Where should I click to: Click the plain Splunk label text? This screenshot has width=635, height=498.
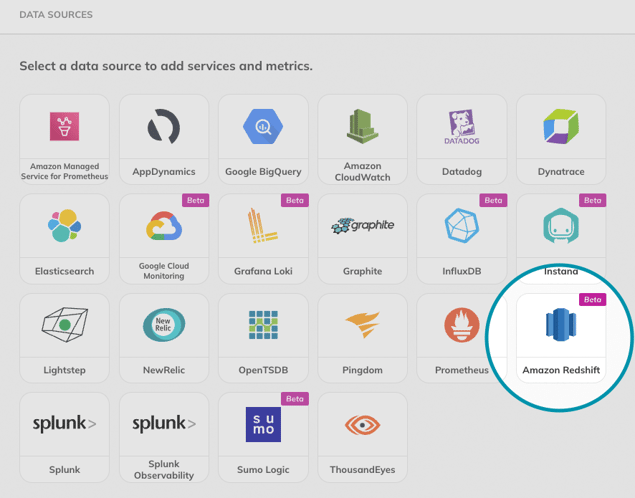click(64, 470)
